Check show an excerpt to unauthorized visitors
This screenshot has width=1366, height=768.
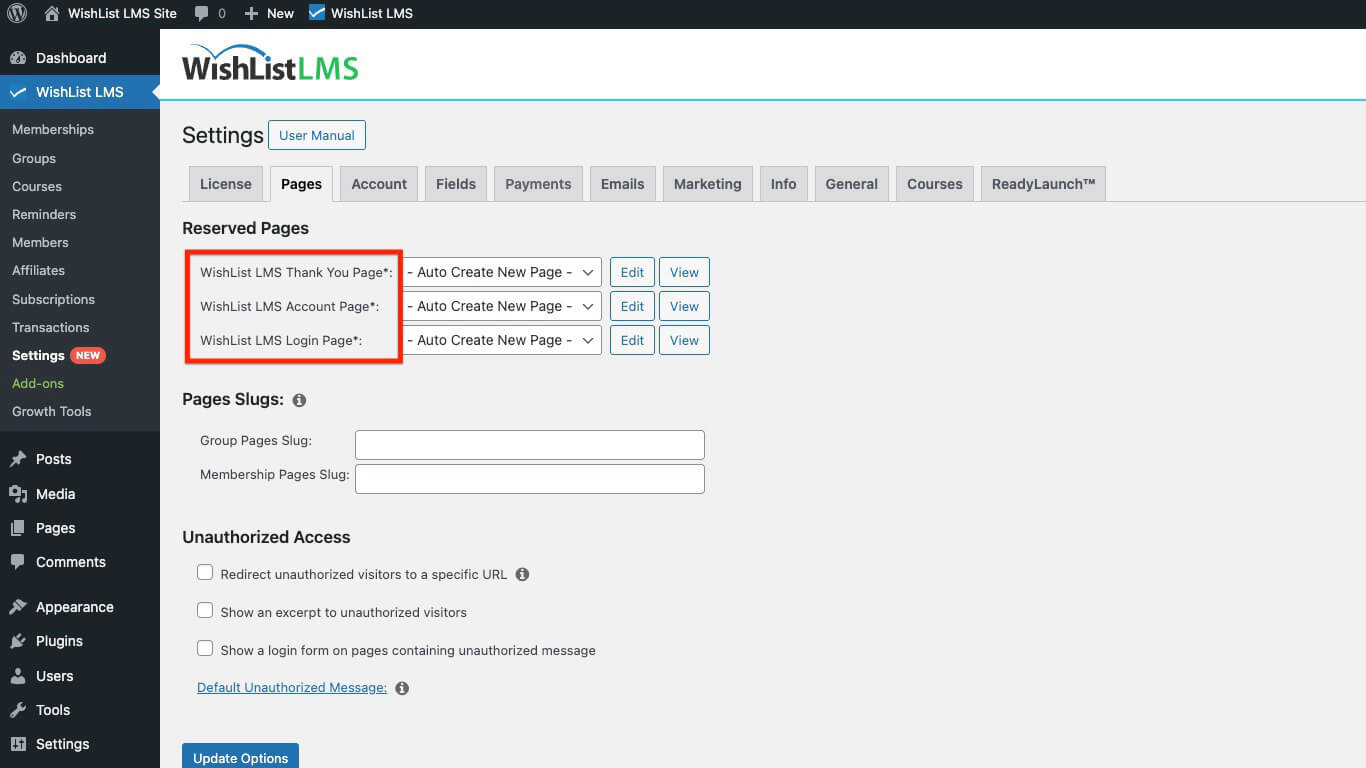(205, 610)
